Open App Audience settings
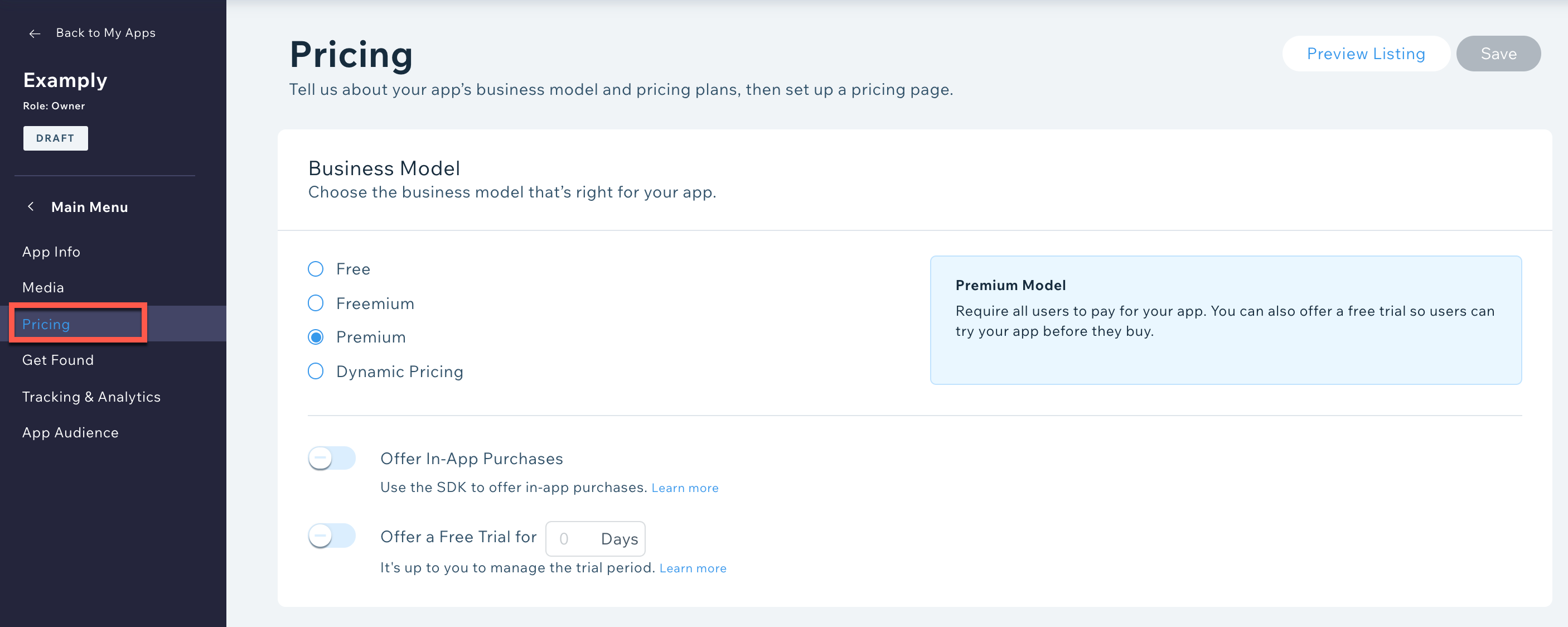 71,433
